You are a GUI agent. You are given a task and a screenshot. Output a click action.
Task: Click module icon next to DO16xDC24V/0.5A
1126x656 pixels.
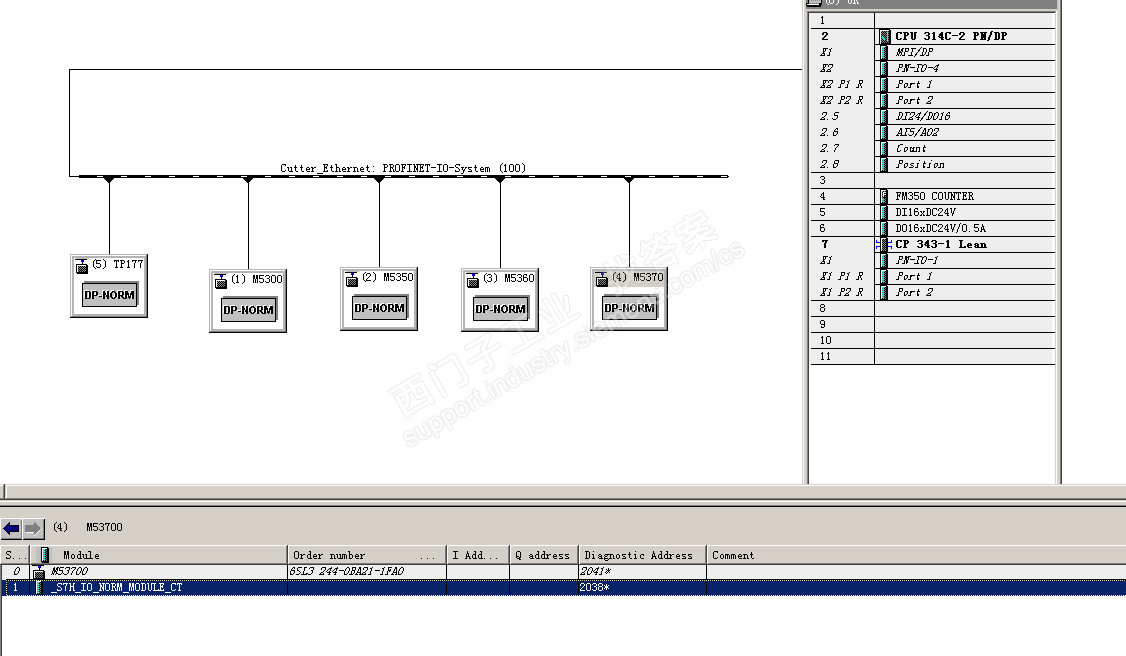tap(885, 228)
